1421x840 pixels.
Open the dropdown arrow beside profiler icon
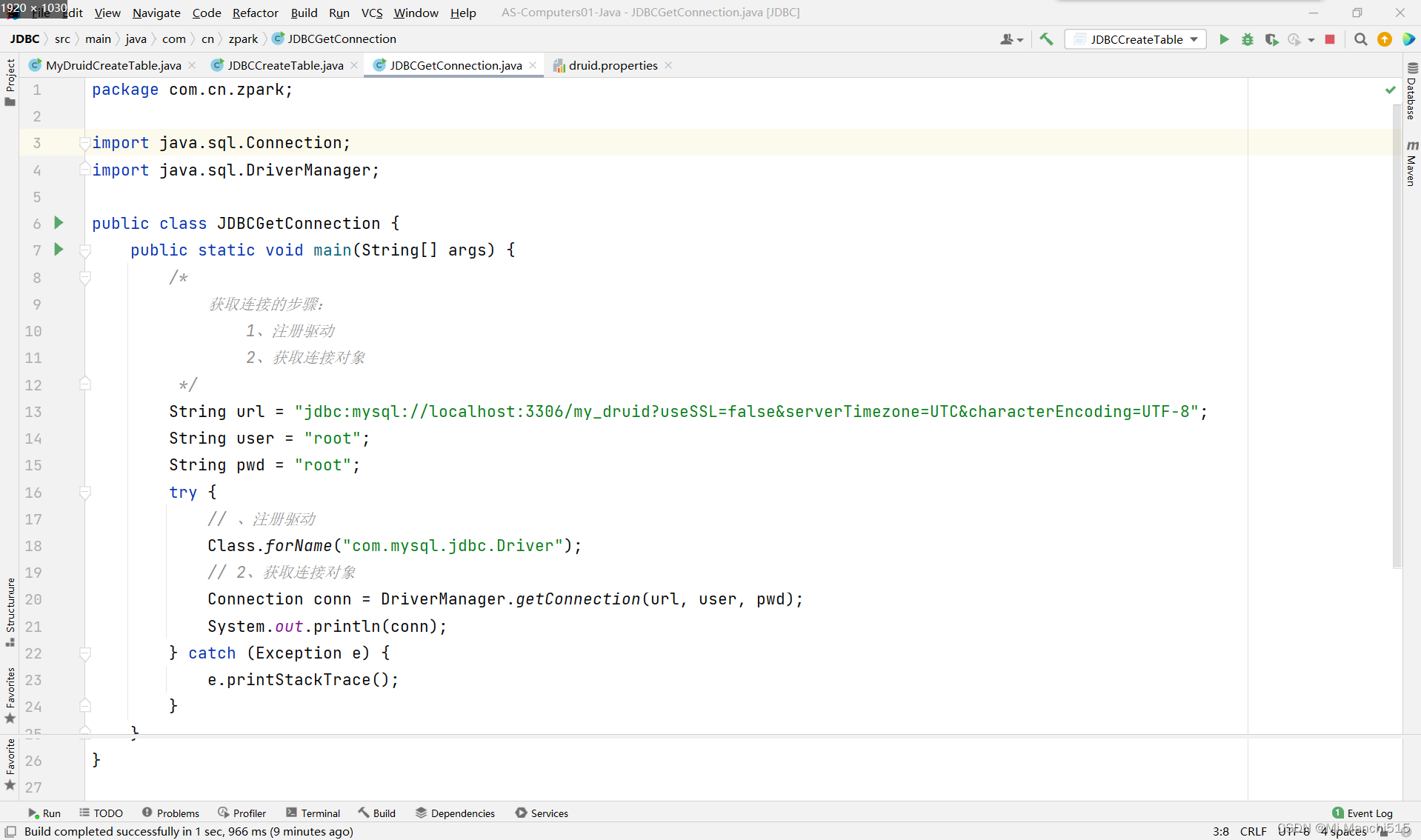1311,40
